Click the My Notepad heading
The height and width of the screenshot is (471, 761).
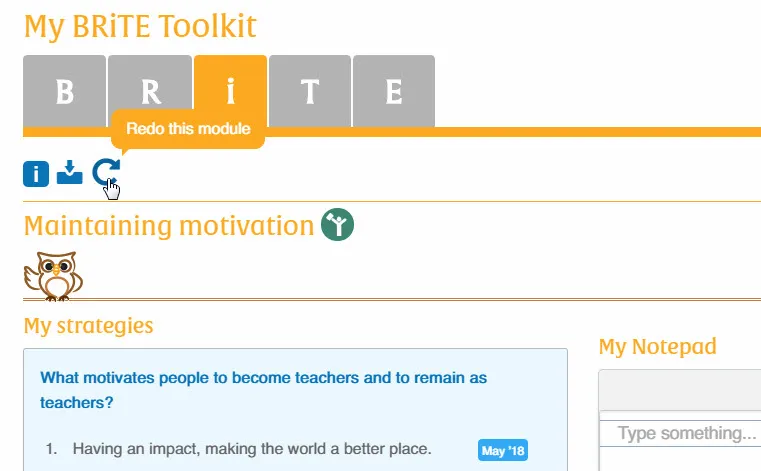[657, 347]
